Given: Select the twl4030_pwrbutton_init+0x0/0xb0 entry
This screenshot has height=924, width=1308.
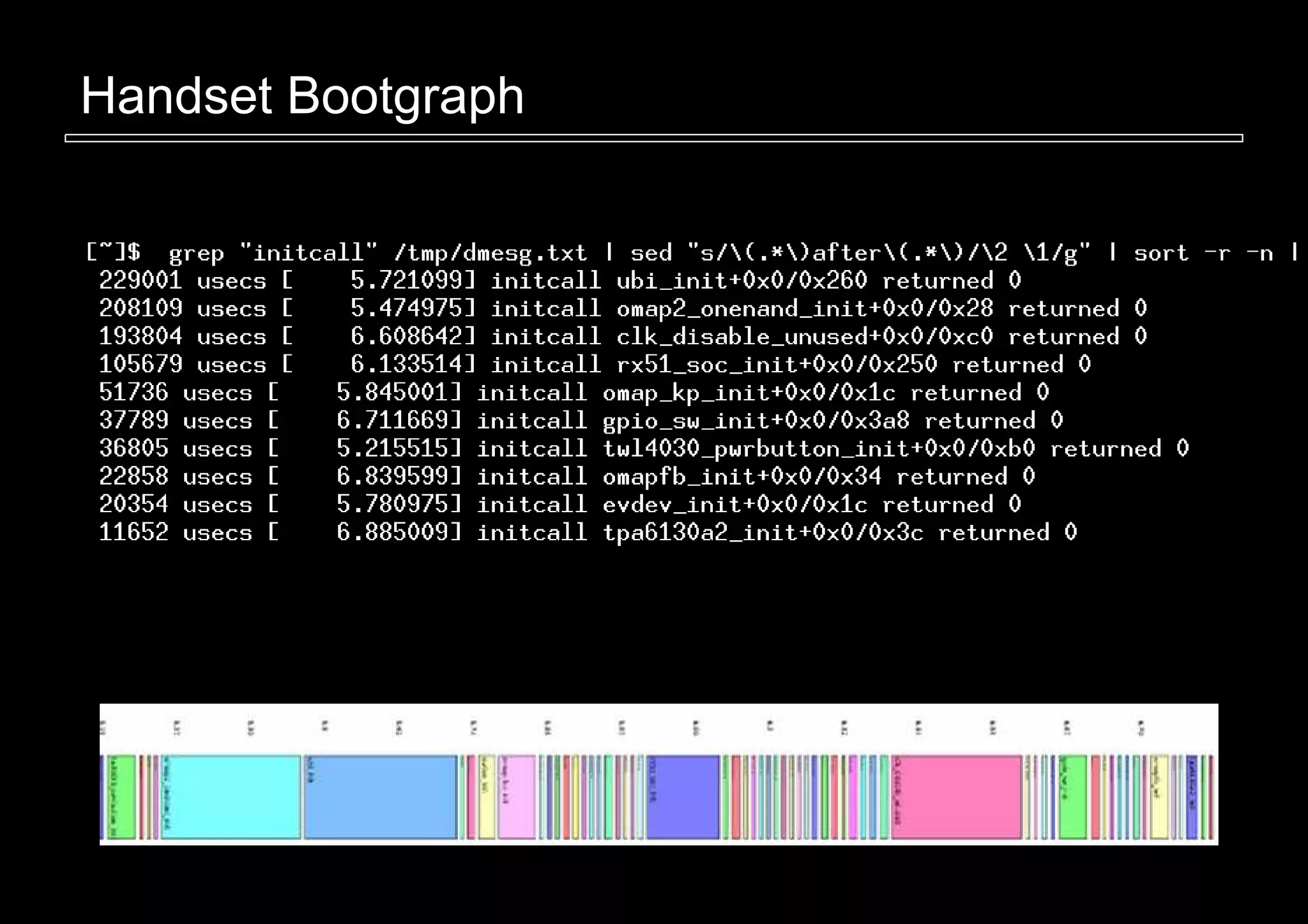Looking at the screenshot, I should point(819,449).
